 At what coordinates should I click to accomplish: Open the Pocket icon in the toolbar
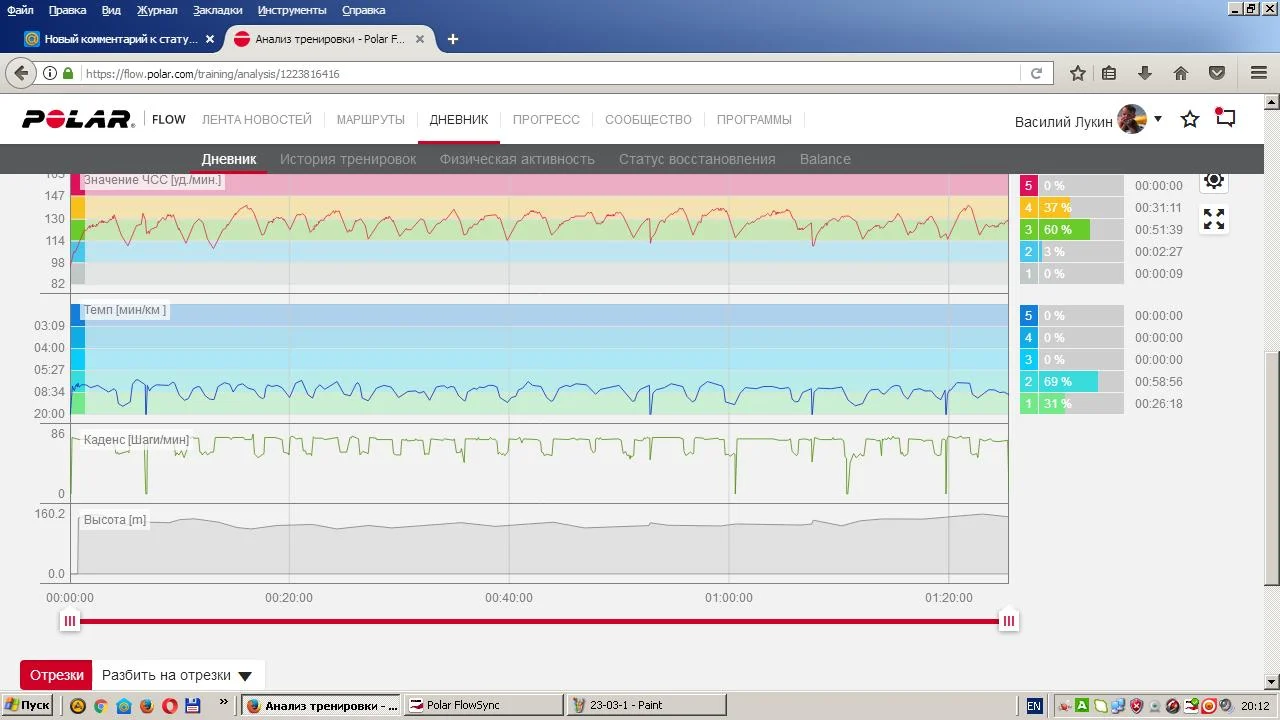pos(1217,73)
